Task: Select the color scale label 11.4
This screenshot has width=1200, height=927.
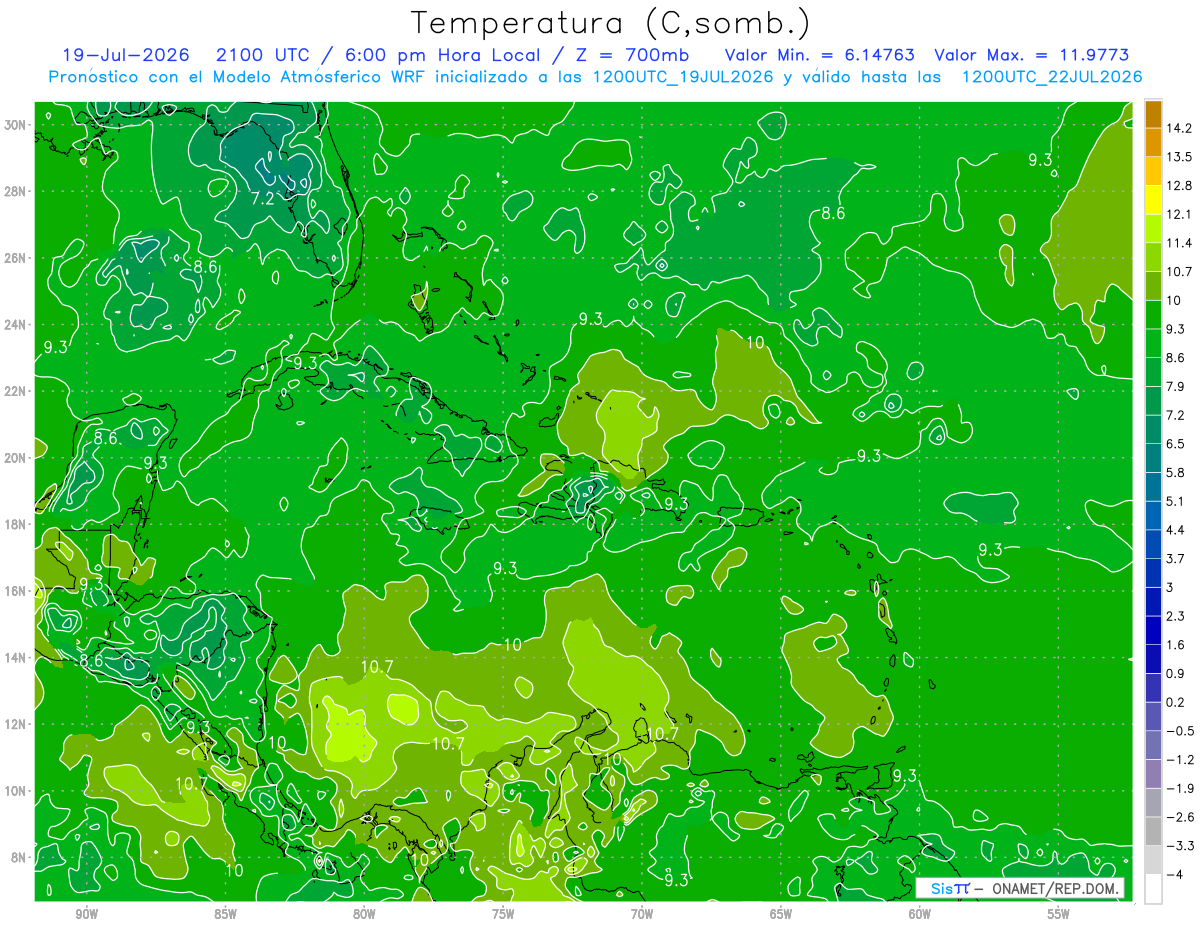Action: click(x=1179, y=243)
